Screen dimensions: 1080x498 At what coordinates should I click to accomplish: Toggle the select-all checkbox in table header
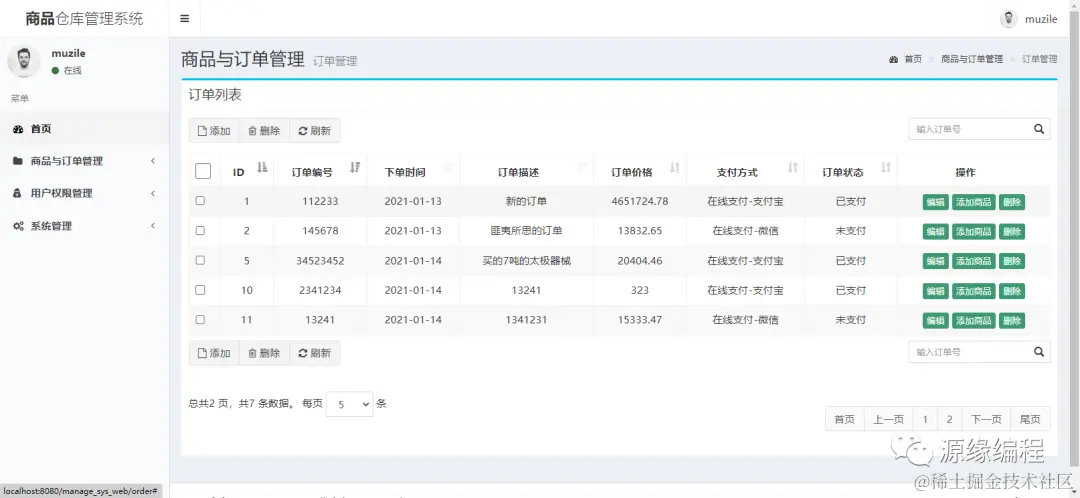point(203,171)
